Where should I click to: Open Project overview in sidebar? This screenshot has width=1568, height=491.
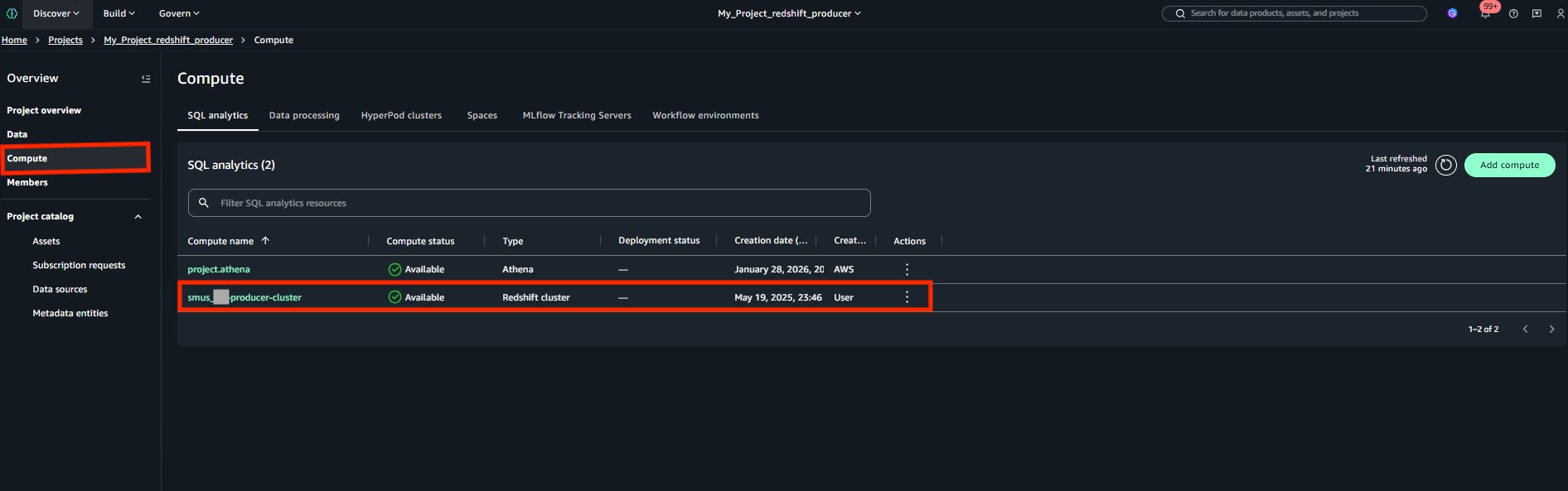(44, 110)
